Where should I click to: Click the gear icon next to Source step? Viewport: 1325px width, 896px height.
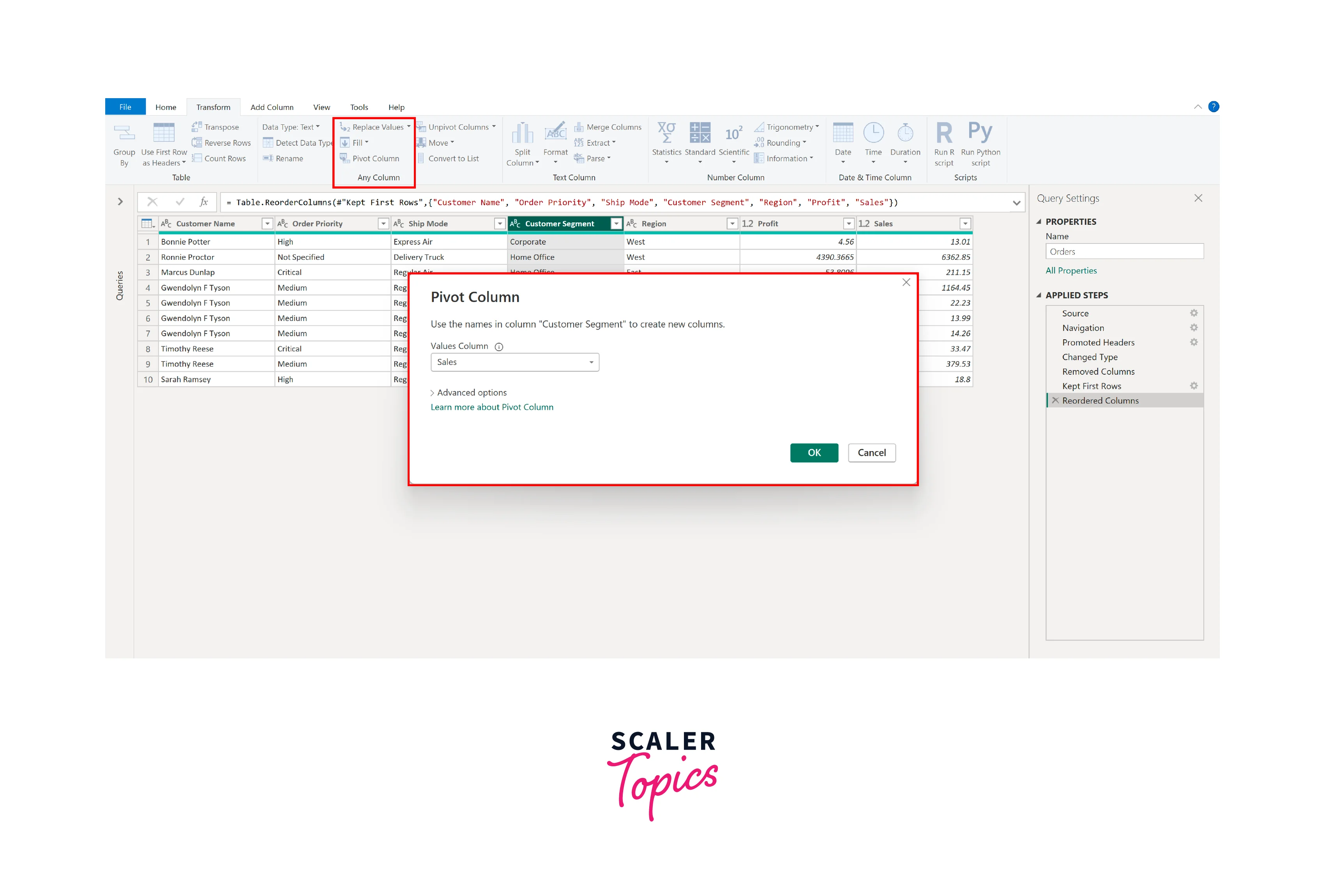[x=1194, y=313]
